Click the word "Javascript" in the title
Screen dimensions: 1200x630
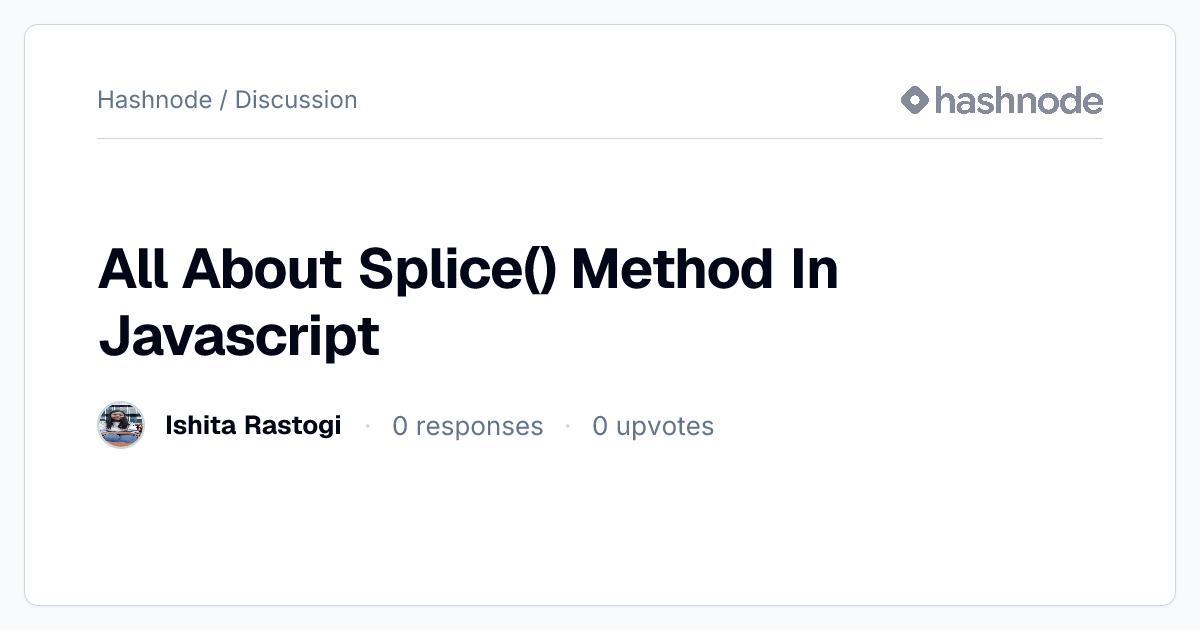click(x=239, y=337)
